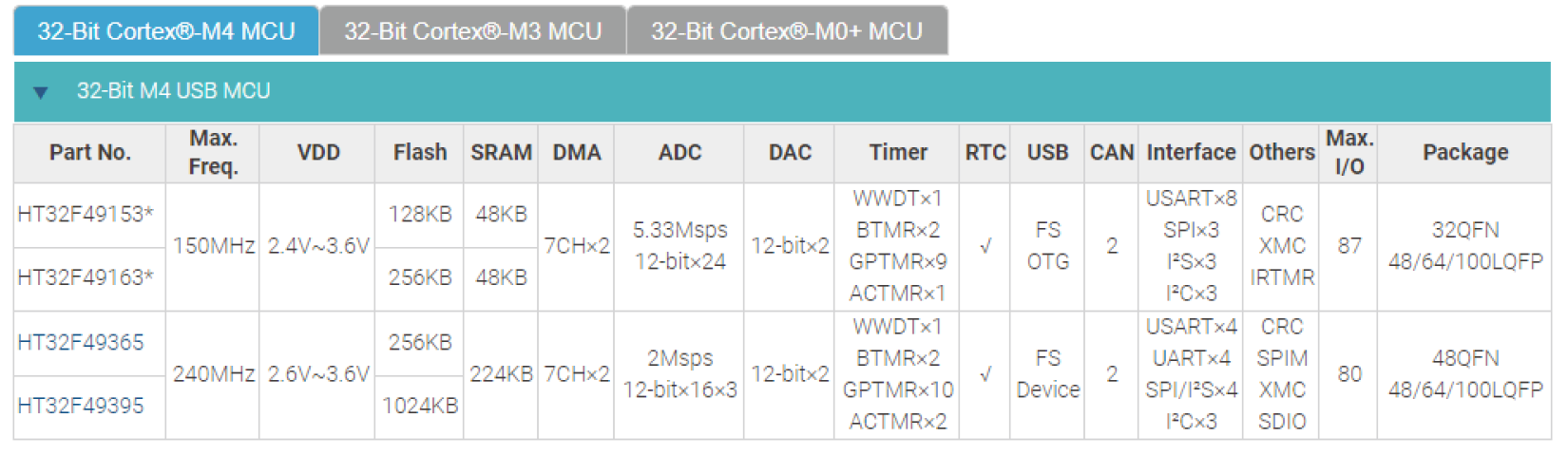
Task: Click the 1024KB flash cell
Action: click(x=419, y=406)
